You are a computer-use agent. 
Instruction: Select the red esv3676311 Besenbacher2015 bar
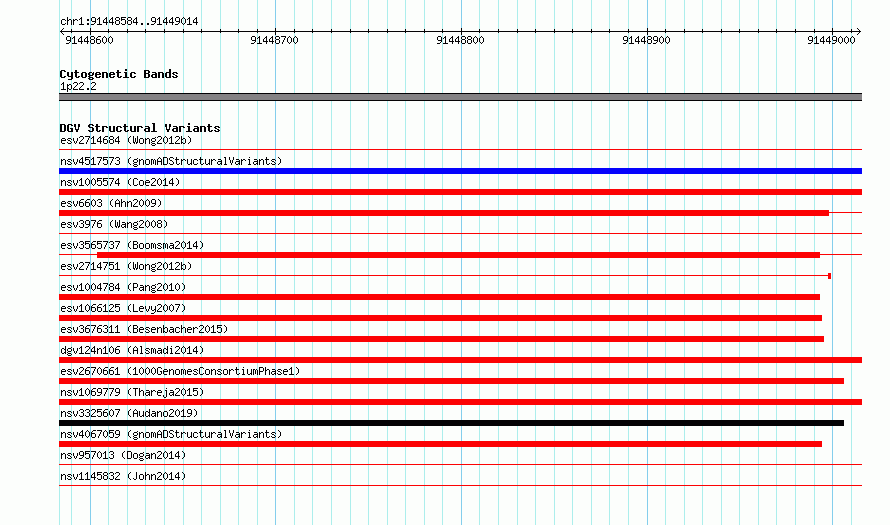click(442, 339)
